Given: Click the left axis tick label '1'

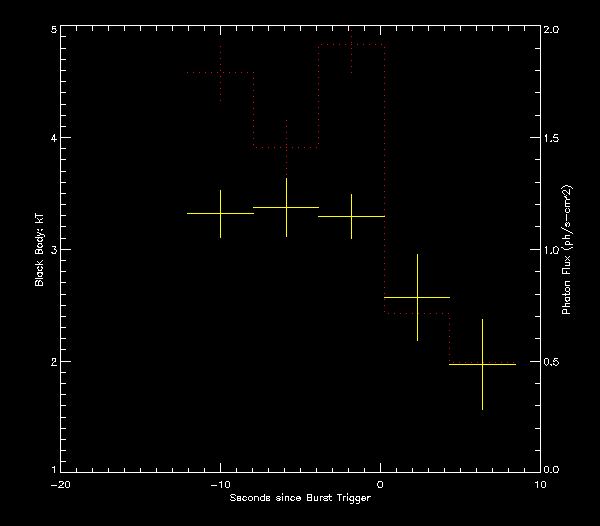Looking at the screenshot, I should [52, 469].
